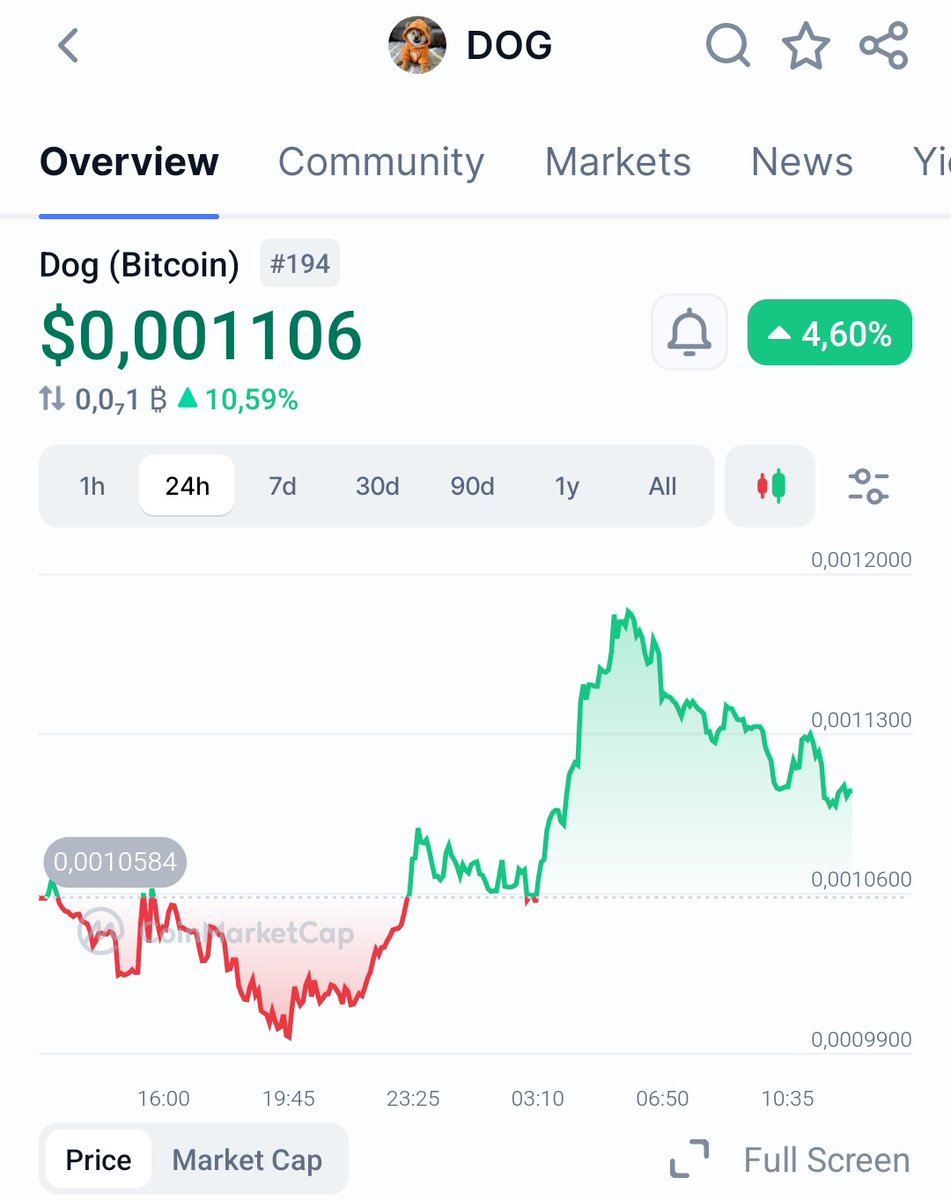Switch to the Markets tab

pyautogui.click(x=617, y=162)
